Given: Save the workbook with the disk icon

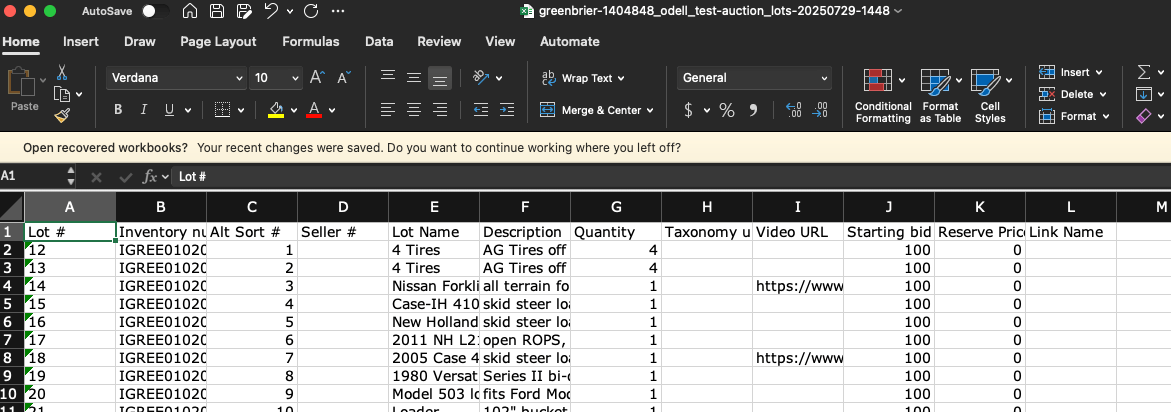Looking at the screenshot, I should [x=217, y=11].
